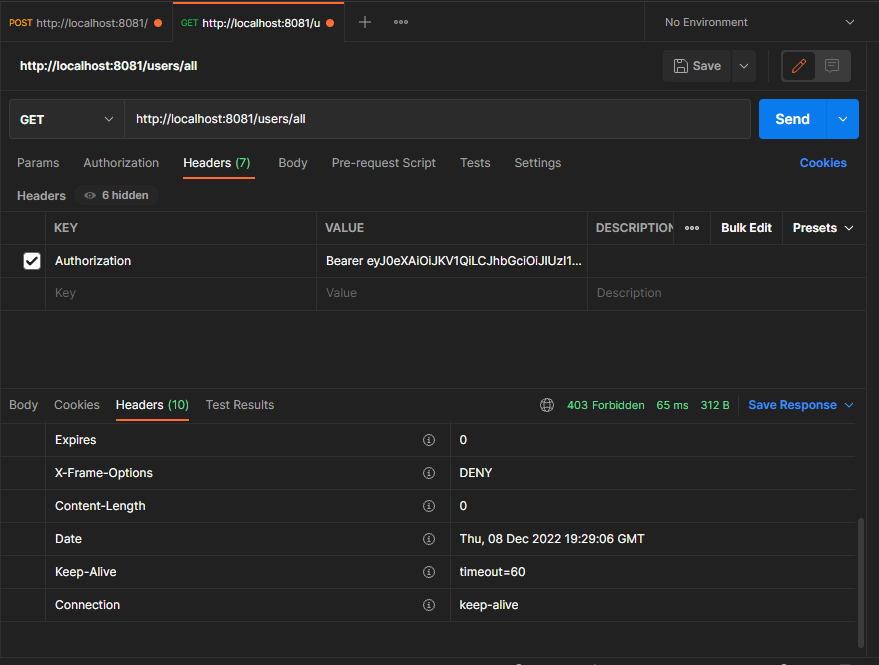This screenshot has height=665, width=879.
Task: Toggle visibility of the Keep-Alive info icon
Action: (x=429, y=571)
